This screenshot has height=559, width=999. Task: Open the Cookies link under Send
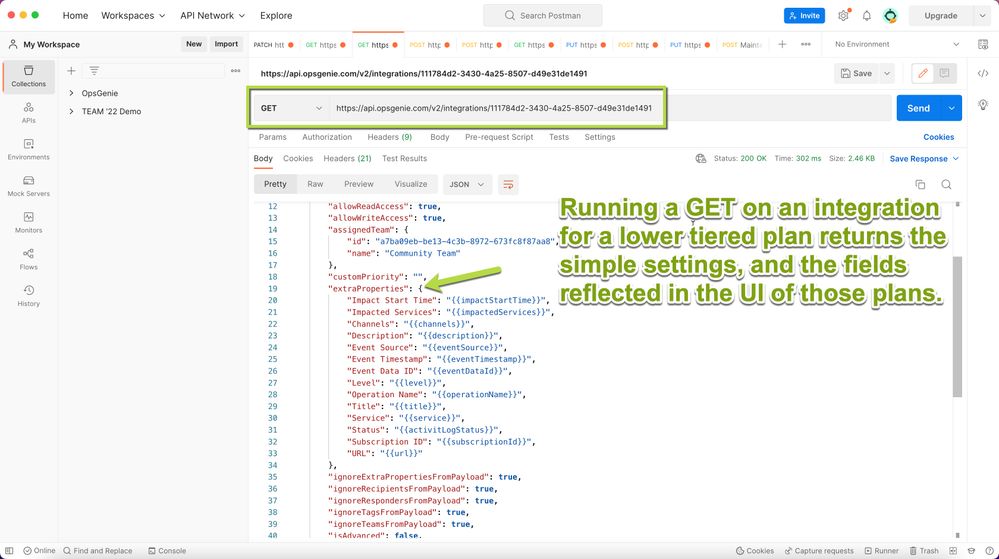[x=938, y=137]
